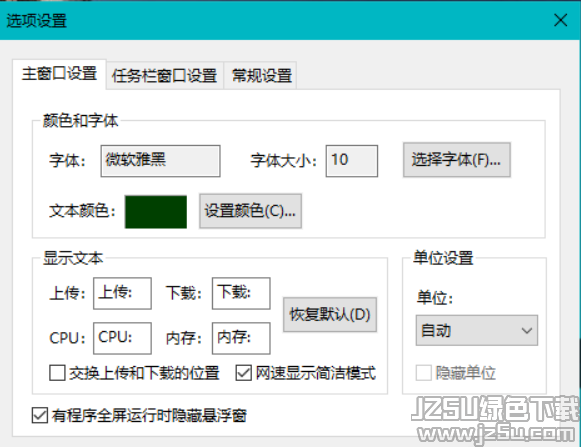The image size is (581, 447).
Task: Open the 单位 dropdown showing 自动
Action: pos(477,330)
